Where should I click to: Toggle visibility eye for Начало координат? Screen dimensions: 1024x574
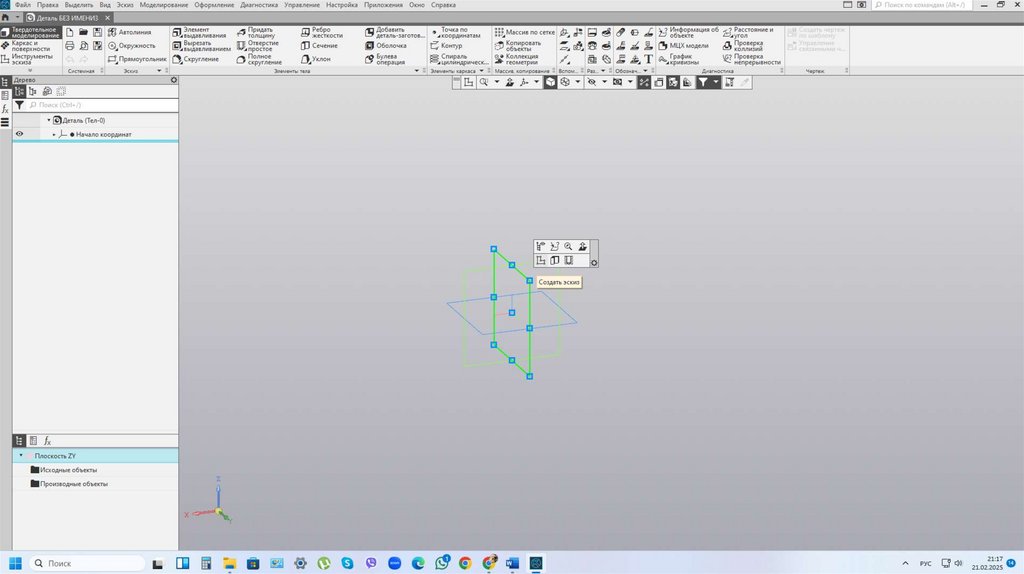click(x=20, y=134)
